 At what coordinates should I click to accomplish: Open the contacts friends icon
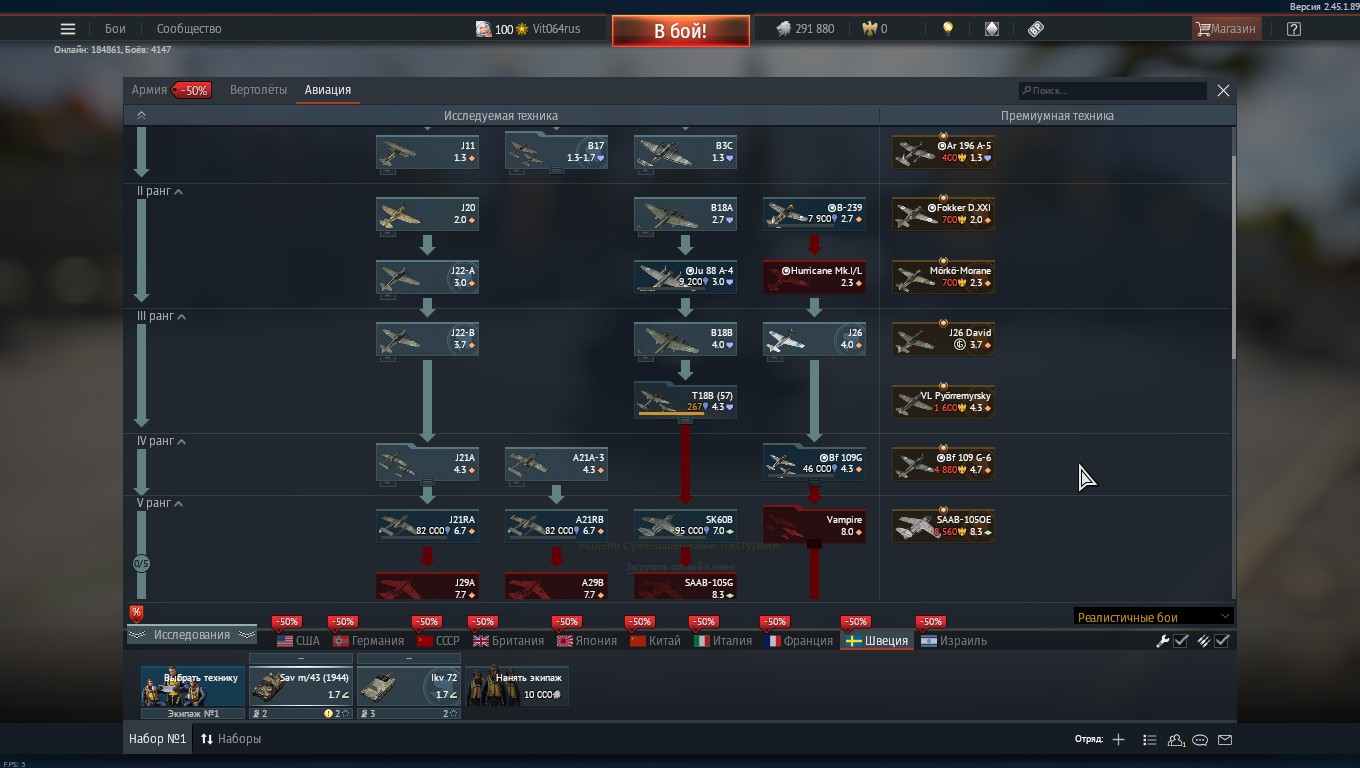tap(1176, 740)
